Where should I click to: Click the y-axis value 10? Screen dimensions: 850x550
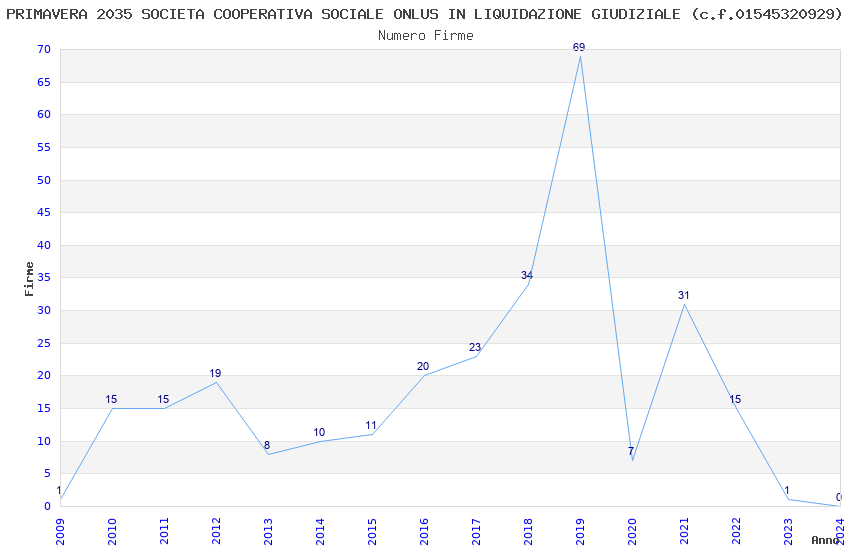pos(44,441)
